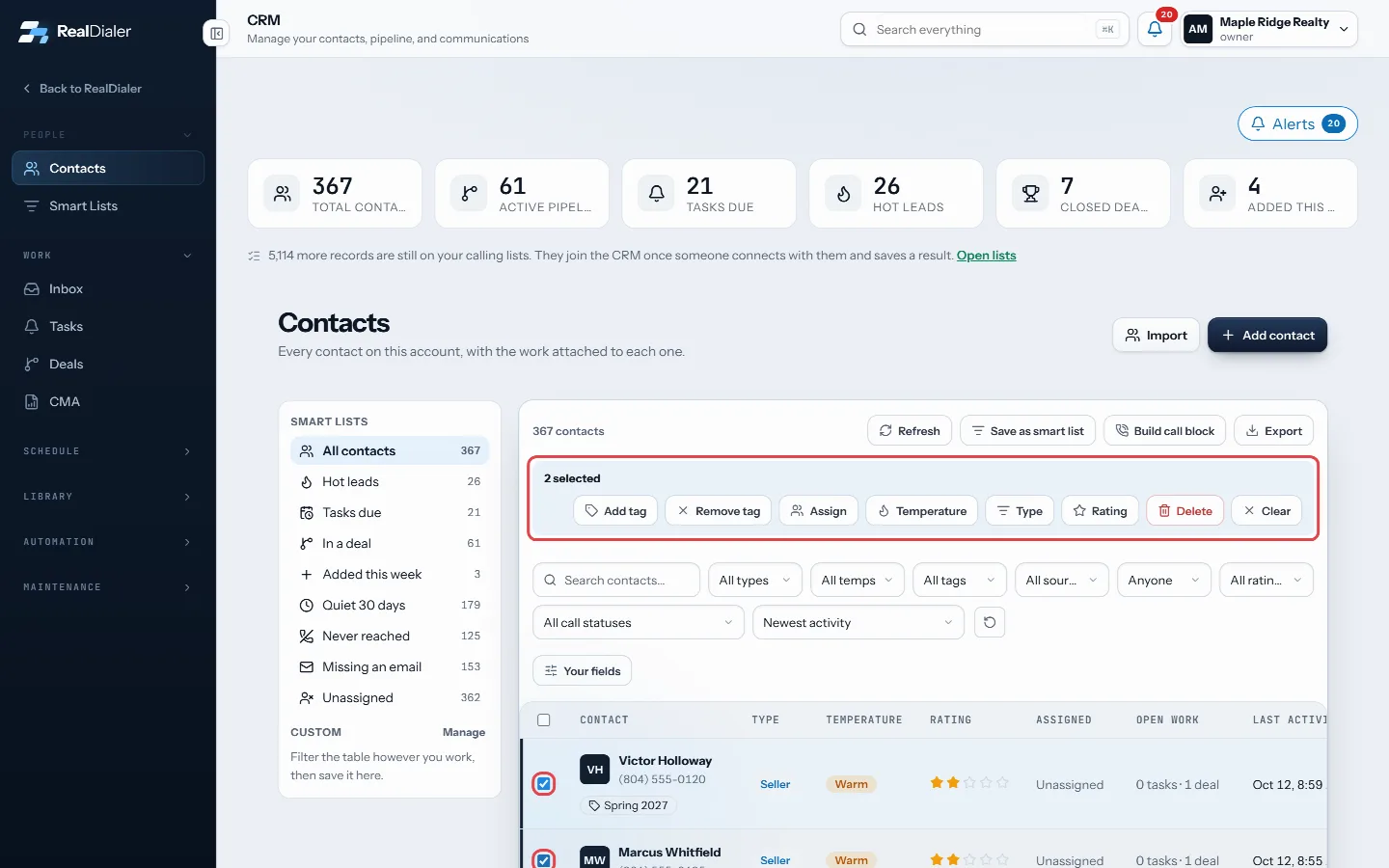Expand the All call statuses dropdown
The height and width of the screenshot is (868, 1389).
[639, 623]
